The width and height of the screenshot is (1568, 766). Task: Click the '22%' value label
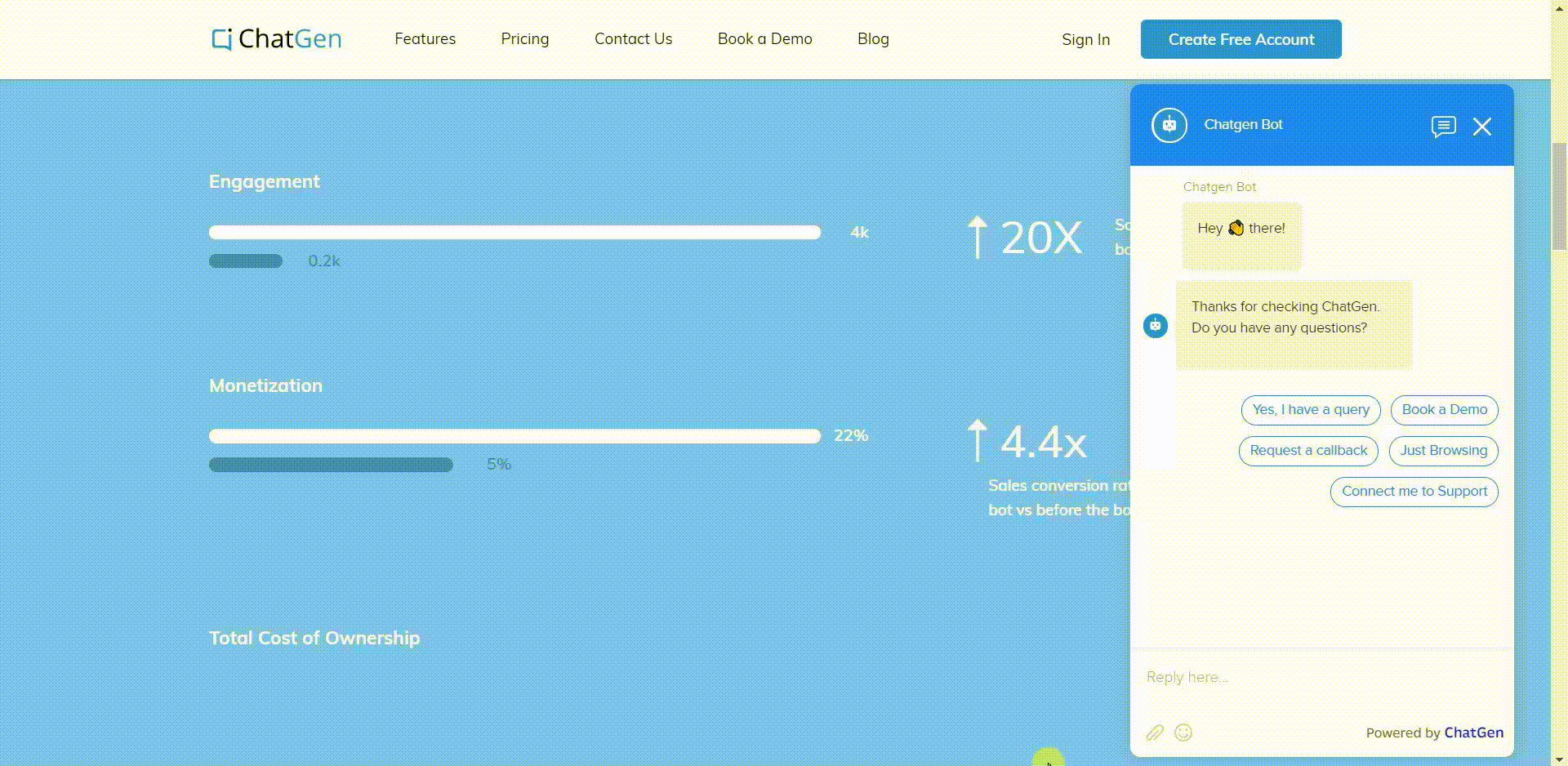851,436
